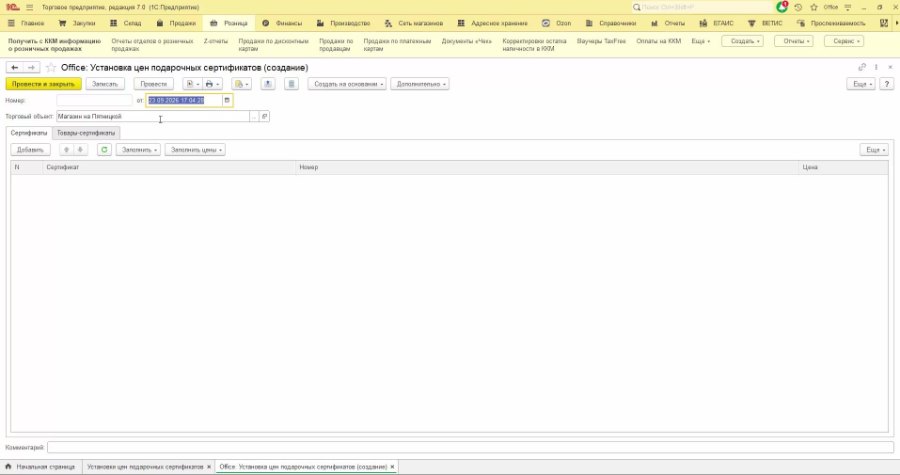The image size is (900, 475).
Task: Open favorites star in title bar
Action: [814, 7]
